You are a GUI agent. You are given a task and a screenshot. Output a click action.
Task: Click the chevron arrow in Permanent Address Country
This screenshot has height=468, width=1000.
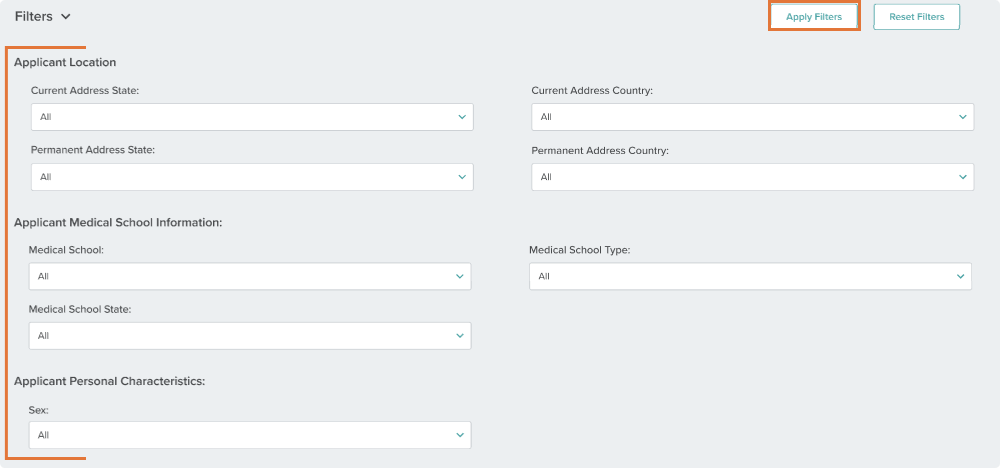tap(962, 177)
